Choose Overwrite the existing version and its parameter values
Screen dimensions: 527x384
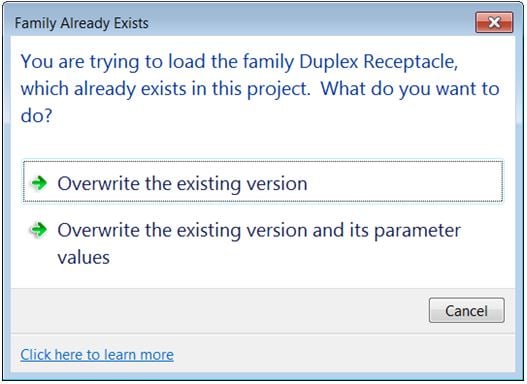click(259, 244)
